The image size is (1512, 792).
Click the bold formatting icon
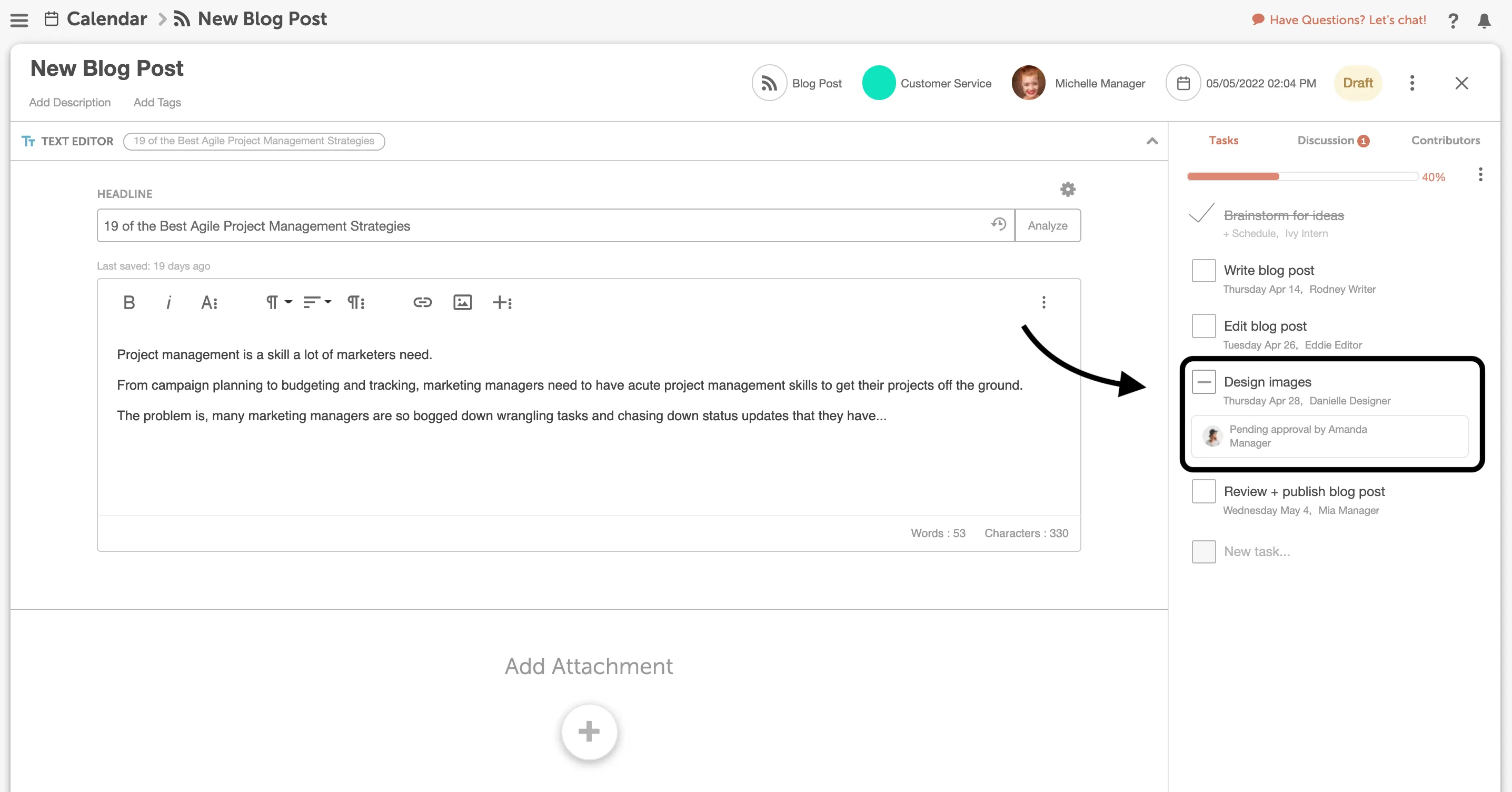coord(129,302)
